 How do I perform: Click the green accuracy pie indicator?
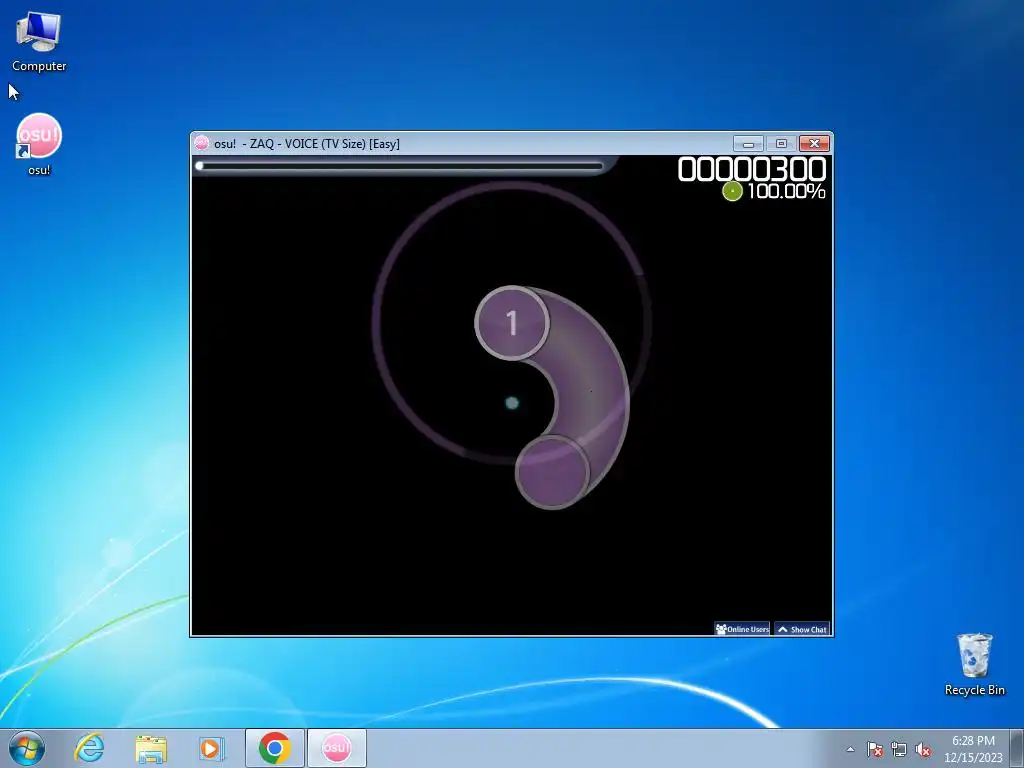coord(732,191)
